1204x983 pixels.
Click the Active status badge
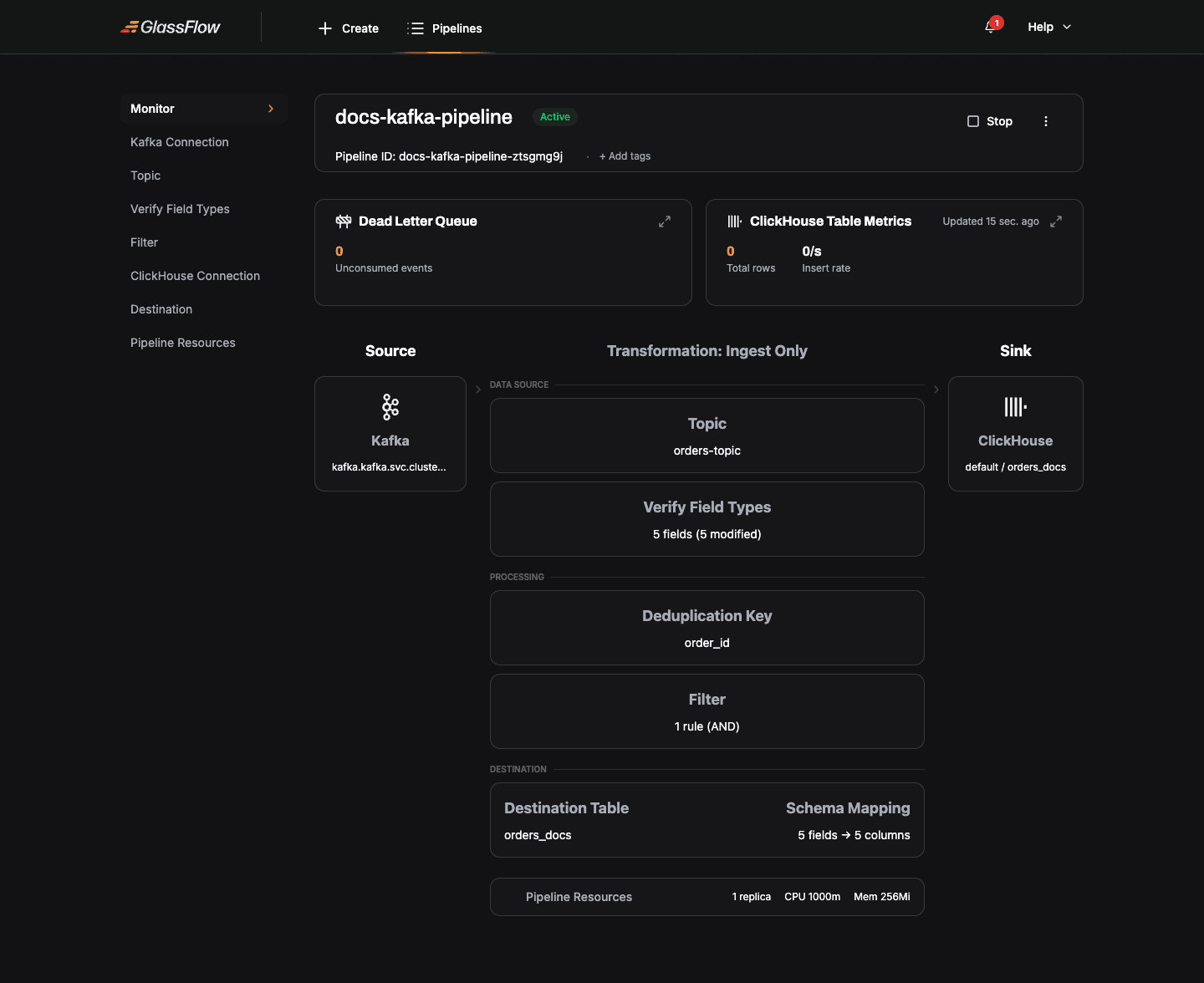coord(555,117)
